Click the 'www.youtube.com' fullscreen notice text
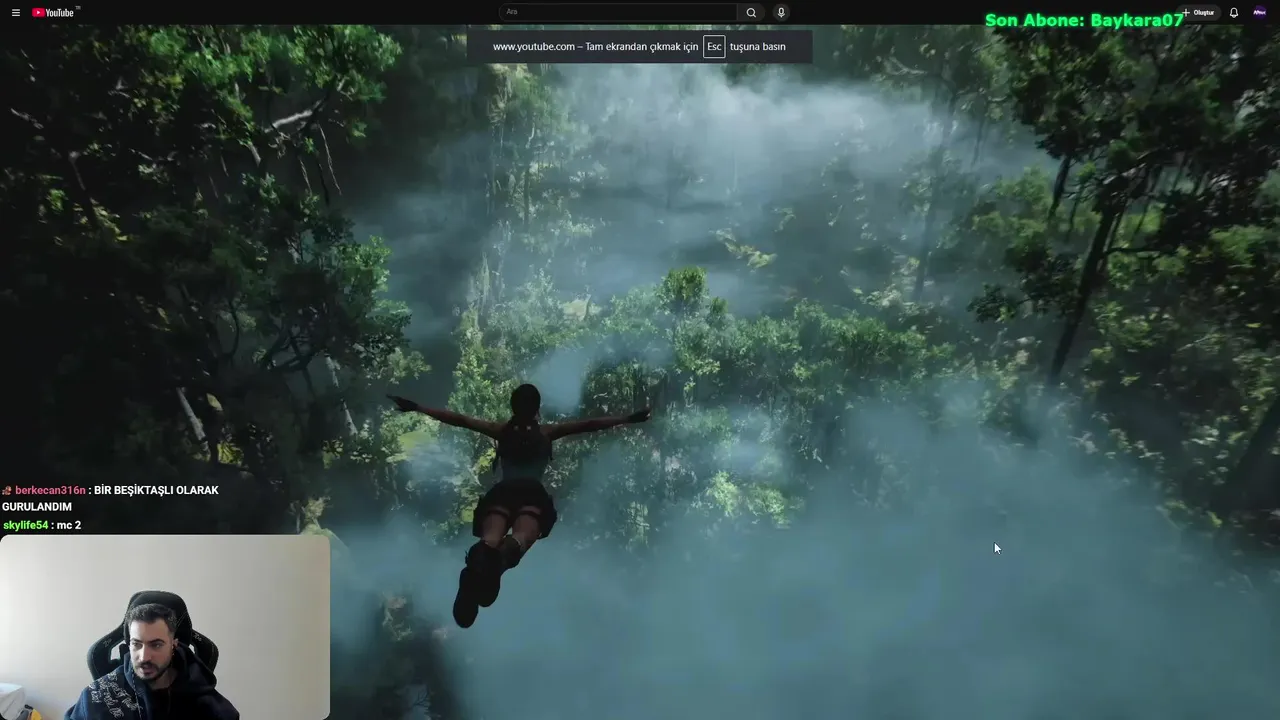 click(533, 47)
